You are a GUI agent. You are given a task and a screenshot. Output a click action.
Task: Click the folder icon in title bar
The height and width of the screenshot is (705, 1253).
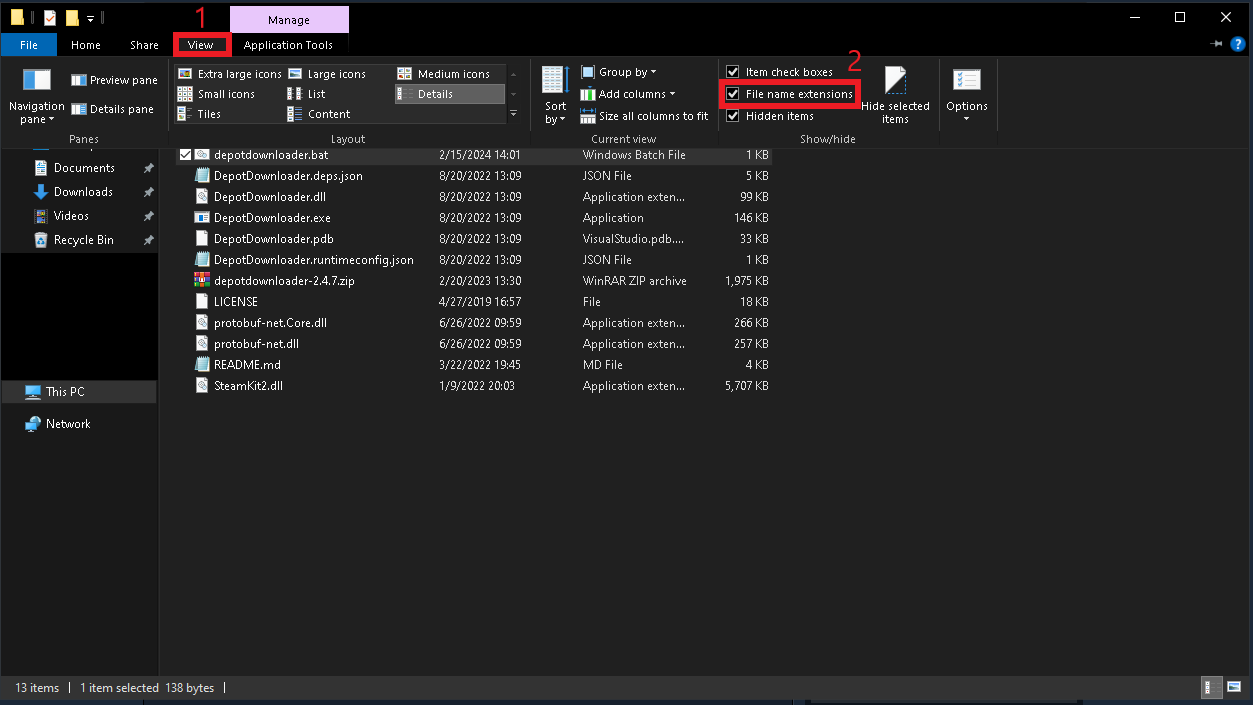pyautogui.click(x=17, y=17)
